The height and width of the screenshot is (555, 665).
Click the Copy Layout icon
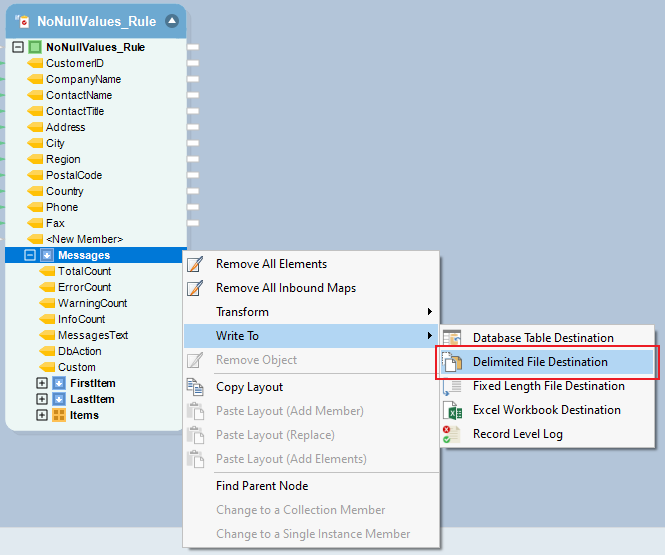pyautogui.click(x=195, y=387)
